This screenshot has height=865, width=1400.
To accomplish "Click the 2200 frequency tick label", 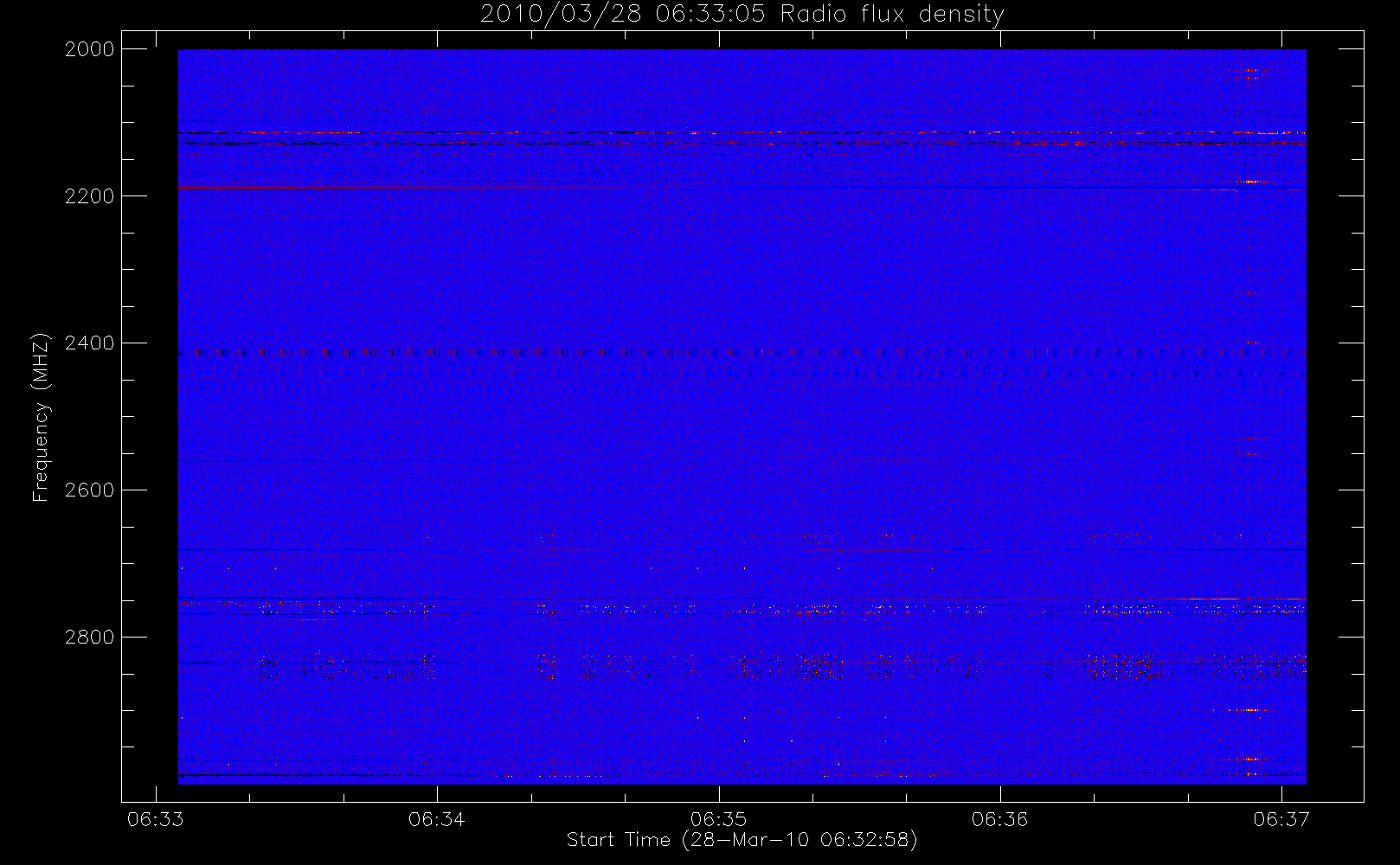I will point(90,196).
